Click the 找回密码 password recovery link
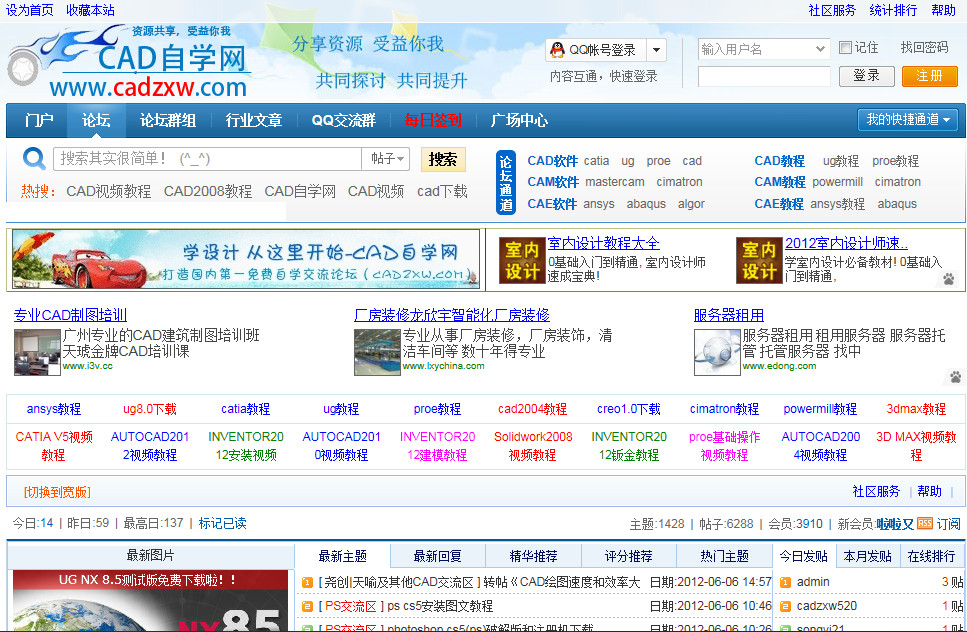The width and height of the screenshot is (967, 632). (x=926, y=48)
